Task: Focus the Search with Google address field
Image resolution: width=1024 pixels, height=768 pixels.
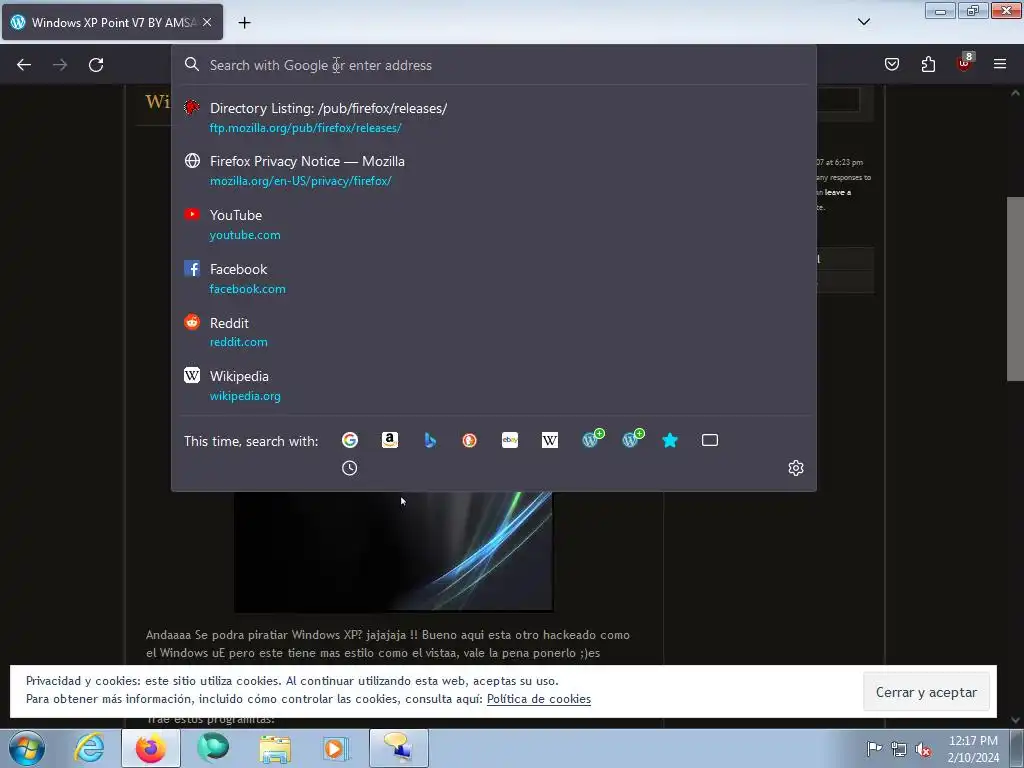Action: [x=494, y=65]
